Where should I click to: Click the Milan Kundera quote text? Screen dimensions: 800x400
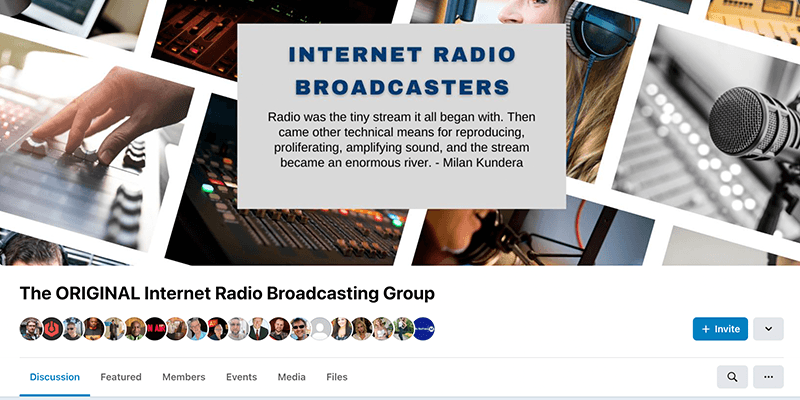click(400, 139)
